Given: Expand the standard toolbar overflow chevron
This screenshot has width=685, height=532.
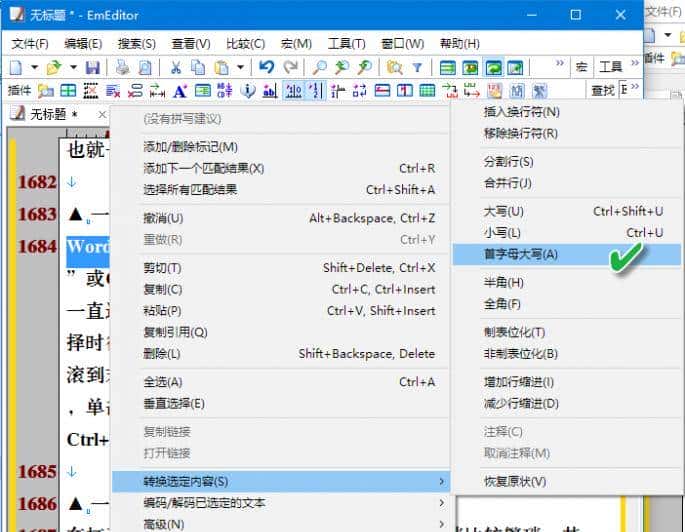Looking at the screenshot, I should [560, 63].
